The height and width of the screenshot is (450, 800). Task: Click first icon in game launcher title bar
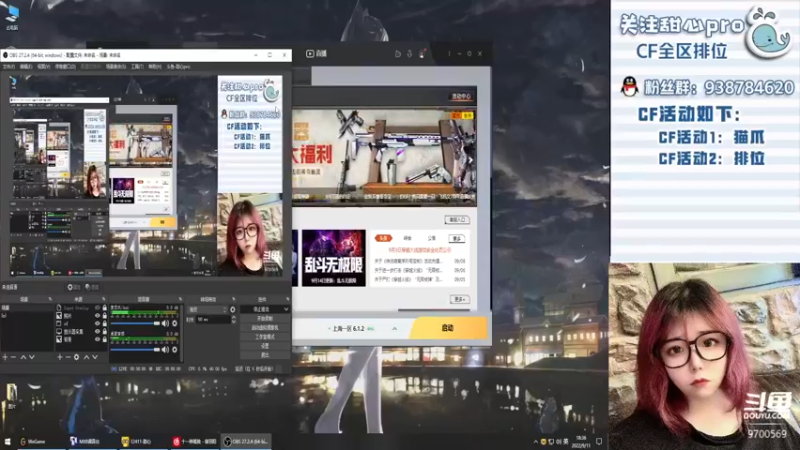pos(398,54)
